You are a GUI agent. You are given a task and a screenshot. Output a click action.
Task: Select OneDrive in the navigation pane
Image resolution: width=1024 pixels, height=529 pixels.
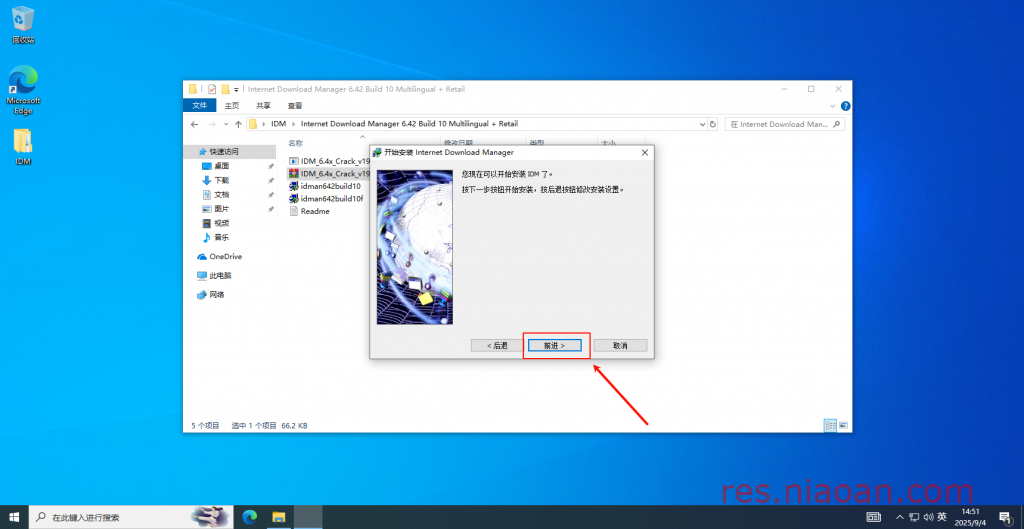(x=225, y=256)
